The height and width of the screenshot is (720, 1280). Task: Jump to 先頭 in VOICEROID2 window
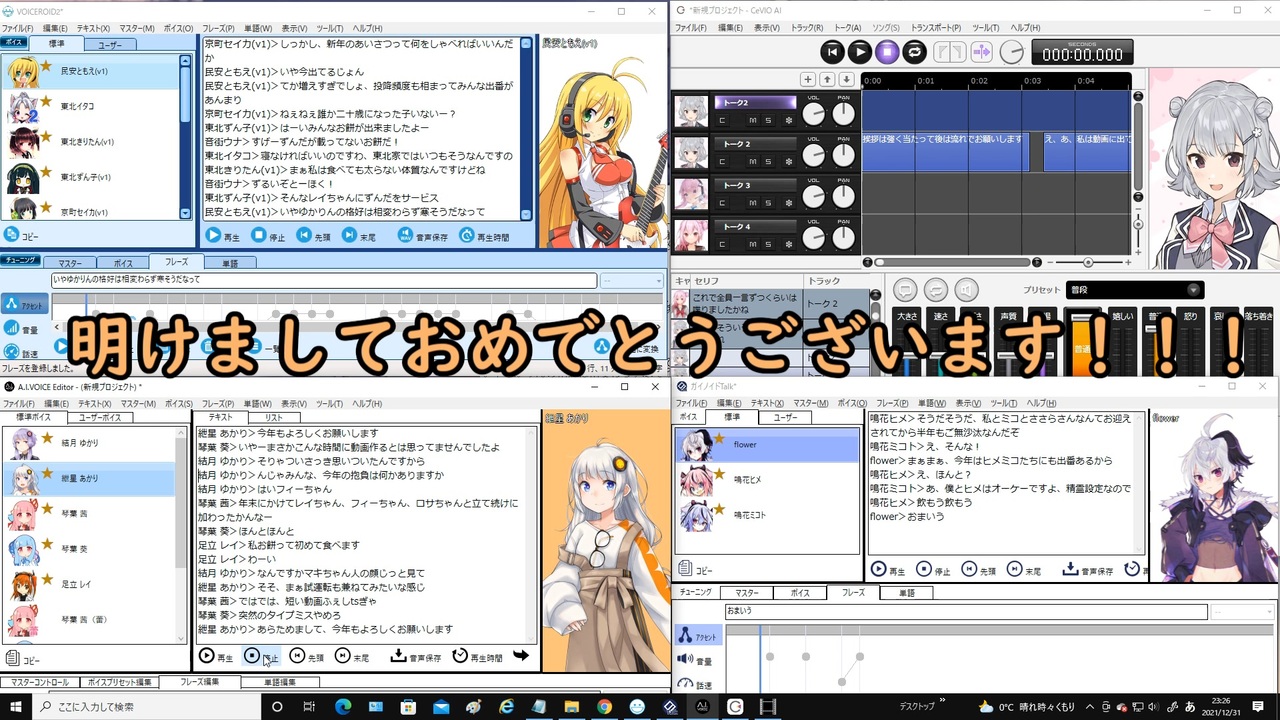[314, 236]
